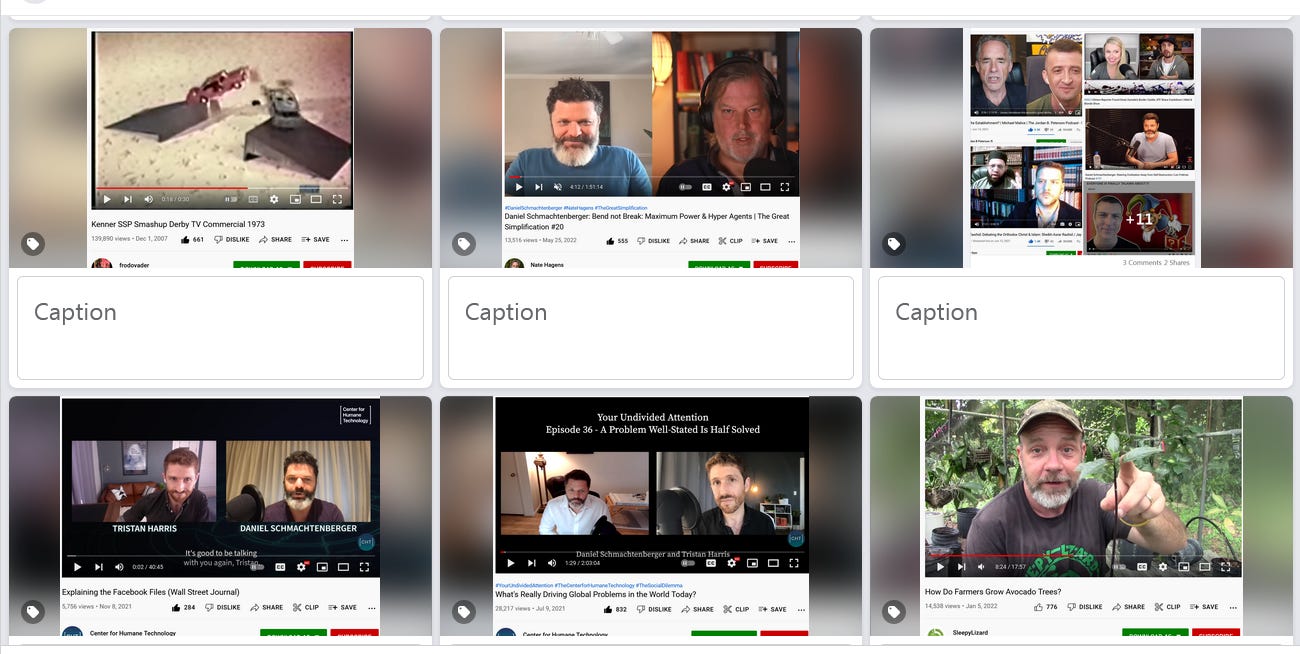The image size is (1300, 654).
Task: Click CC captions icon in Facebook Files screenshot
Action: click(x=280, y=567)
